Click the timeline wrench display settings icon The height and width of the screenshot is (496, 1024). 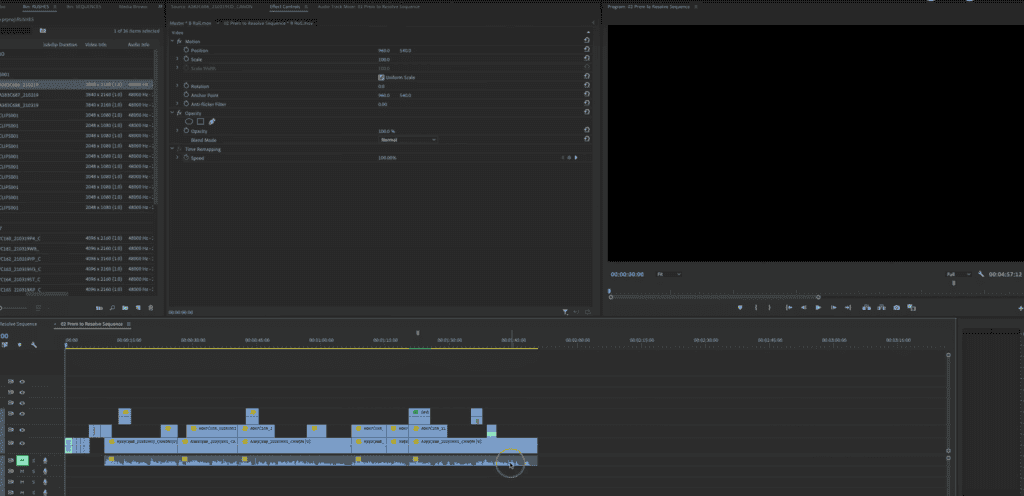(34, 345)
